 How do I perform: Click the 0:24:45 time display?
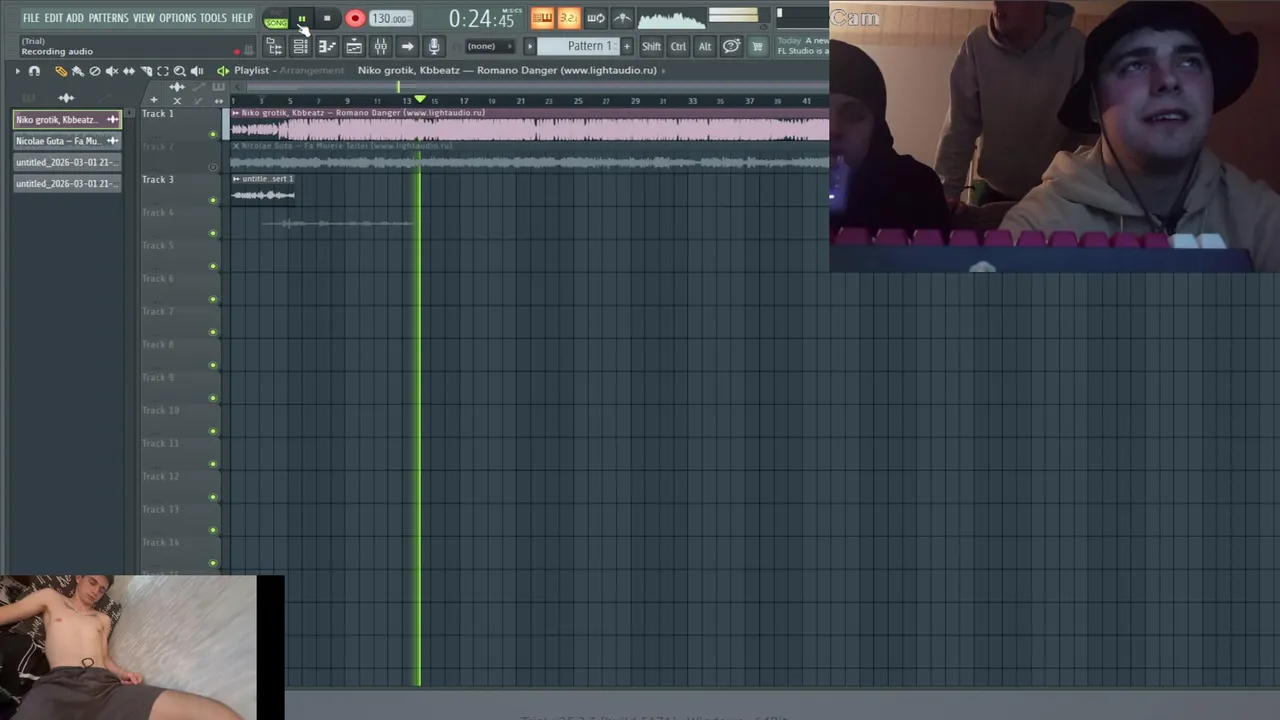[481, 18]
